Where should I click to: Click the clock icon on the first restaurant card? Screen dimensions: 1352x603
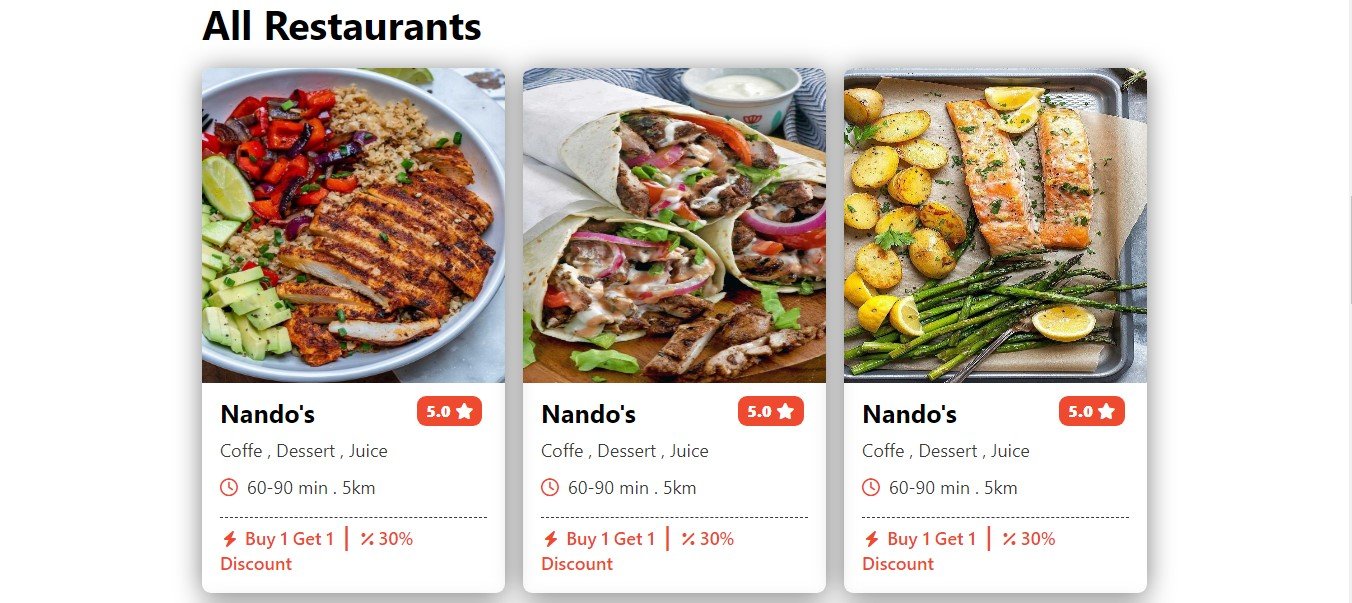point(229,487)
